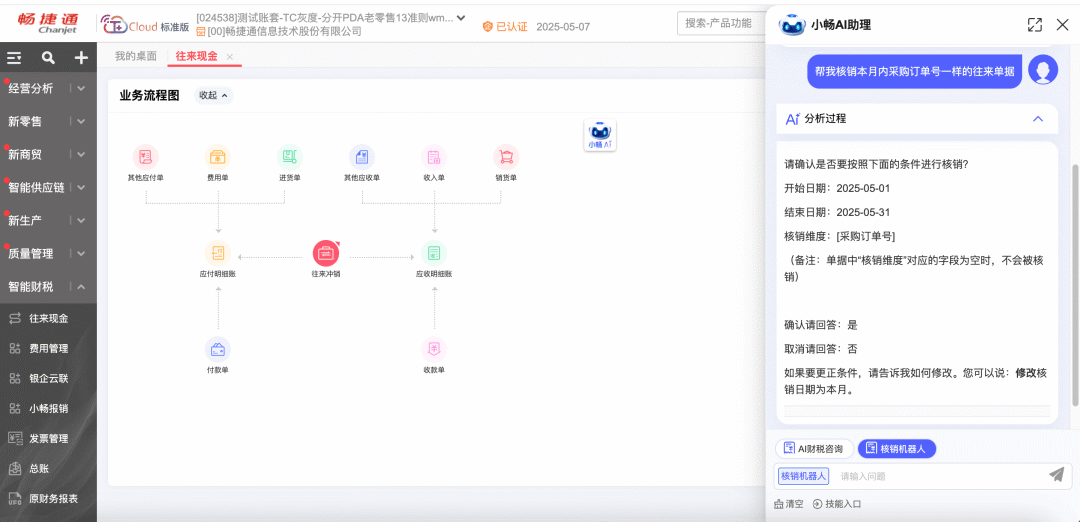Open 费用管理 in the sidebar menu
Viewport: 1080px width, 522px height.
49,348
